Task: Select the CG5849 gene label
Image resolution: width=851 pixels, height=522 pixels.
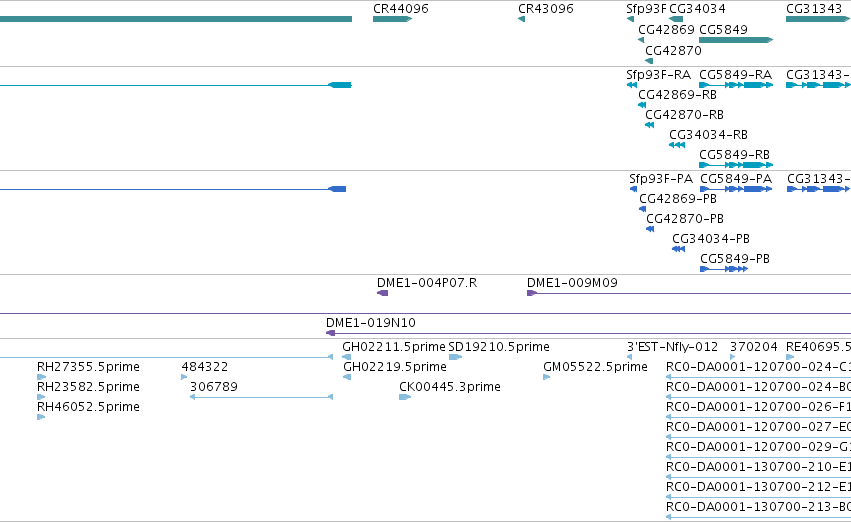Action: click(723, 29)
